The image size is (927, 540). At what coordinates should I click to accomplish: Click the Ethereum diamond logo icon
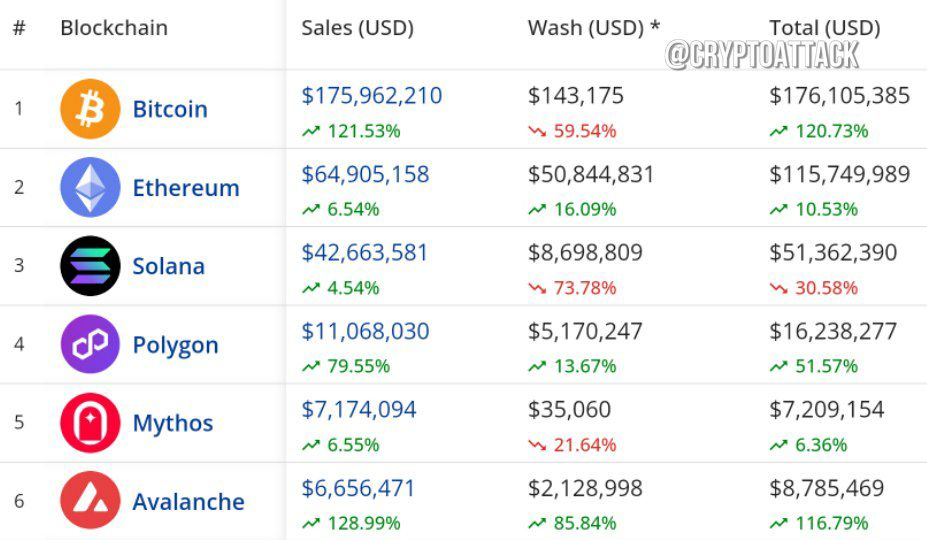[x=90, y=187]
